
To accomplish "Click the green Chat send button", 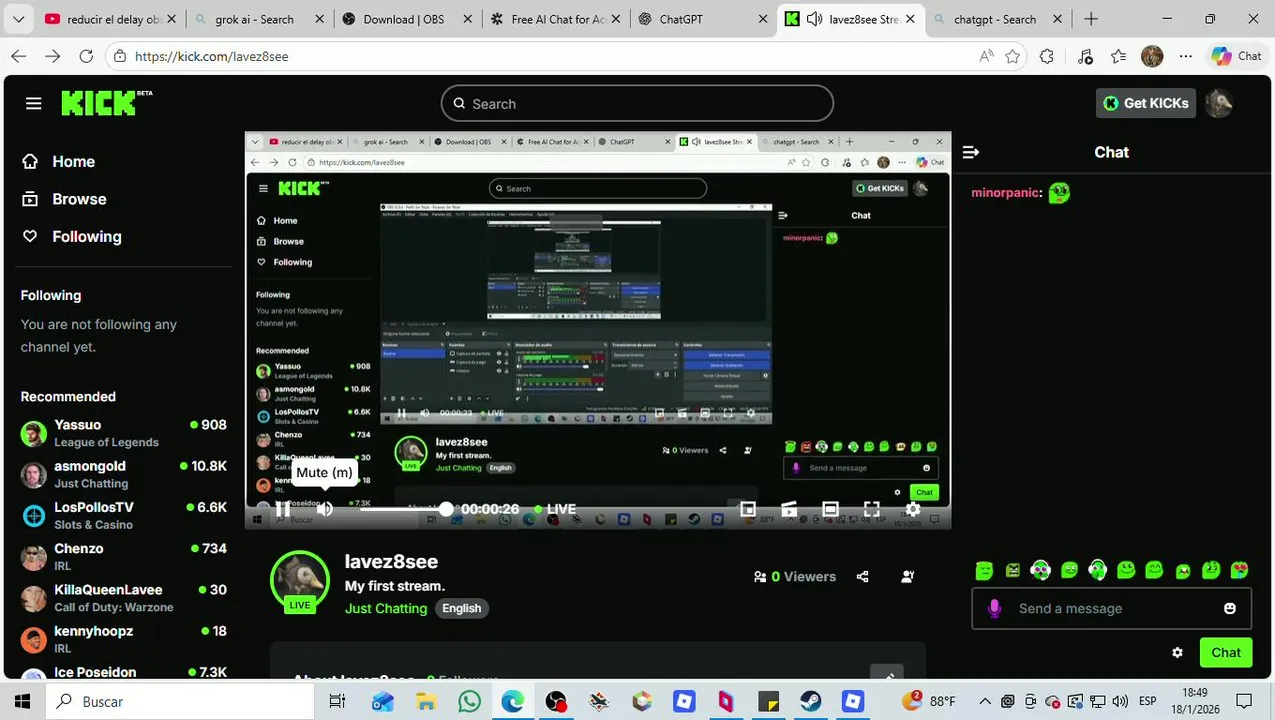I will pos(1225,652).
